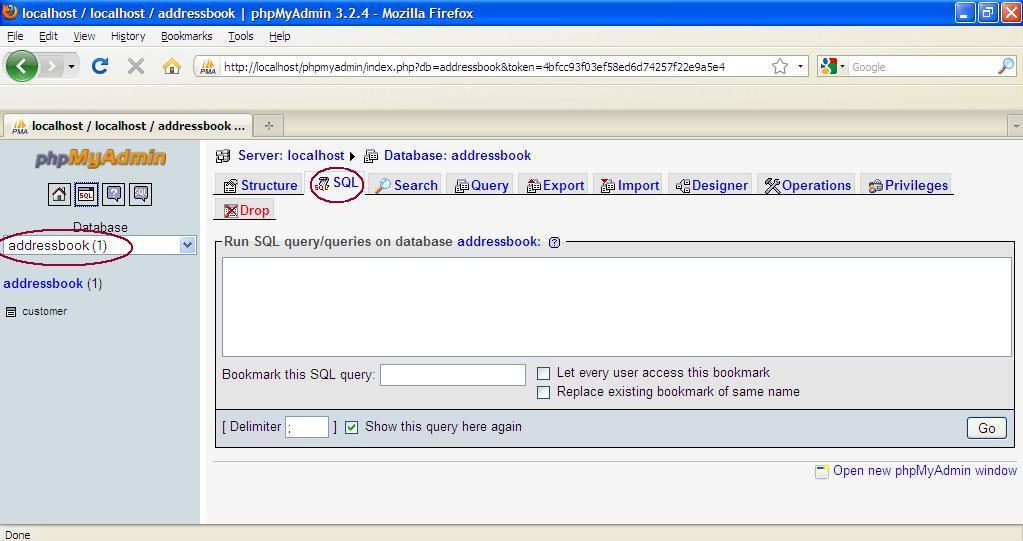Image resolution: width=1023 pixels, height=541 pixels.
Task: Open phpMyAdmin documentation icon
Action: click(114, 194)
